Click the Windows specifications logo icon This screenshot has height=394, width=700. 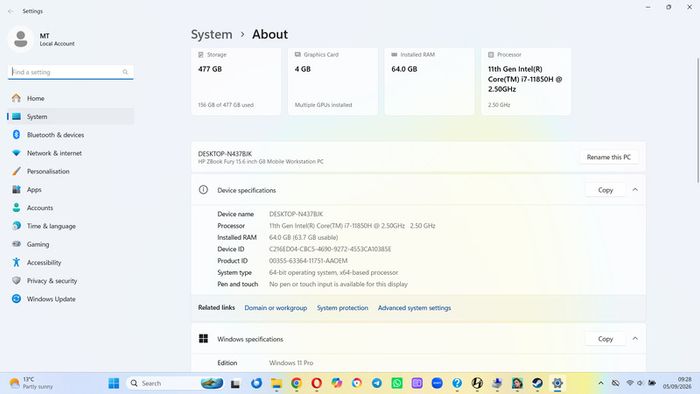[203, 339]
